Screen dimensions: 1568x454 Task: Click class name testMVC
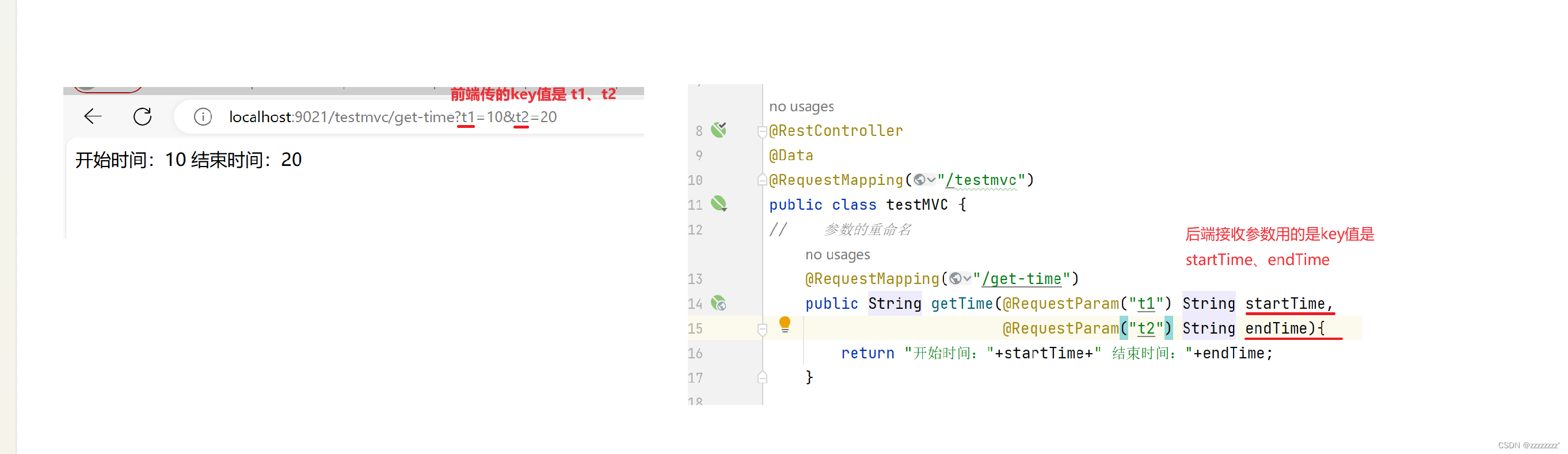[x=917, y=205]
